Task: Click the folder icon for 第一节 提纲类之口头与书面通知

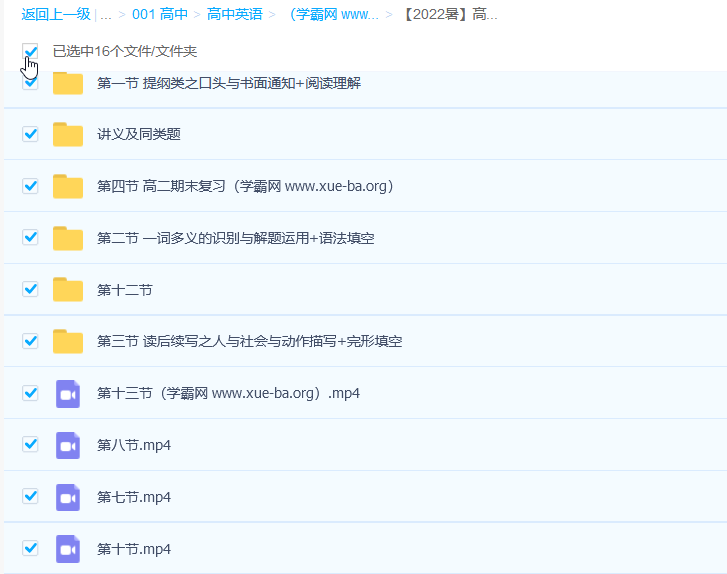Action: tap(68, 83)
